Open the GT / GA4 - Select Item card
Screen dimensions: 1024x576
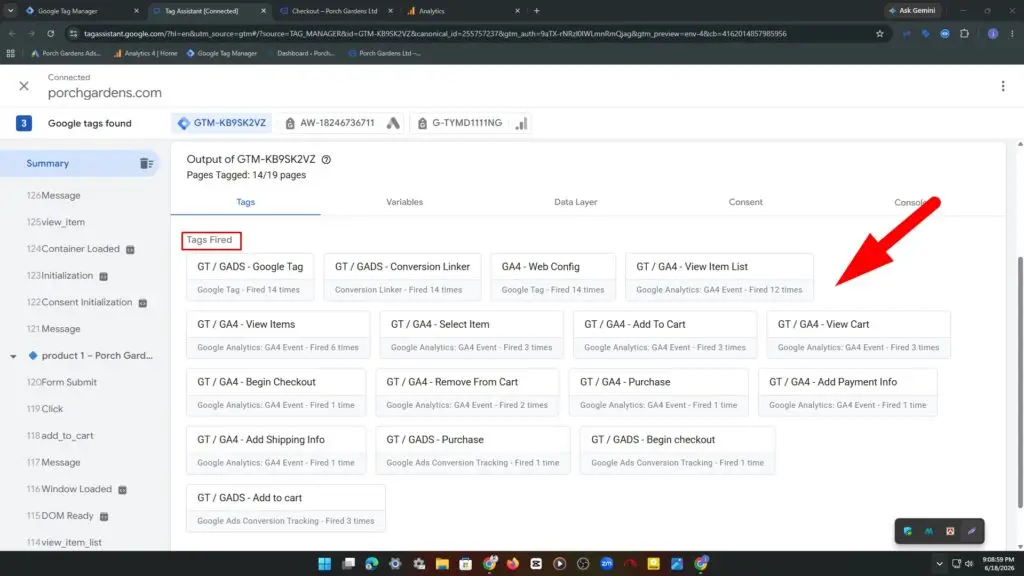[472, 334]
